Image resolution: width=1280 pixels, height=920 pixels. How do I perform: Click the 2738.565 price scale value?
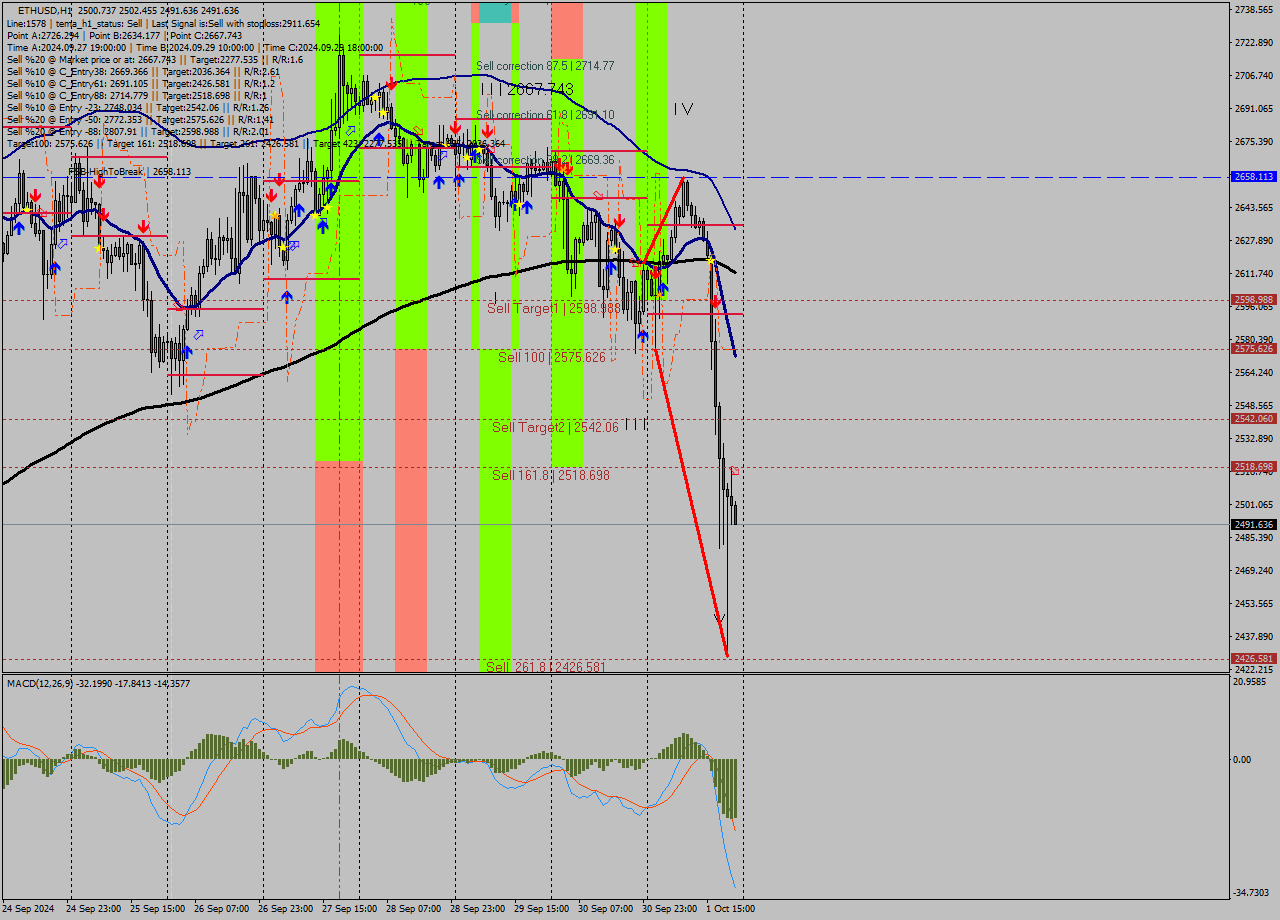1254,9
